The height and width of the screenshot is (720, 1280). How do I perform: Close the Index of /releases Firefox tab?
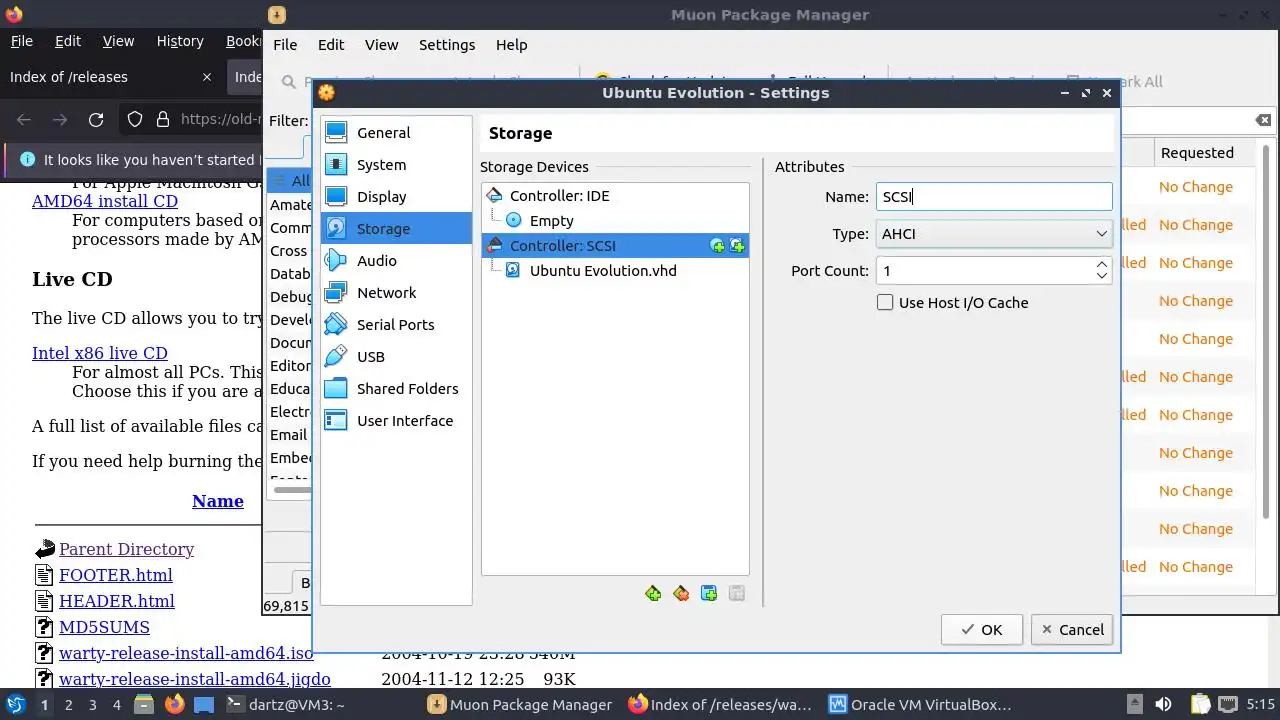(207, 77)
